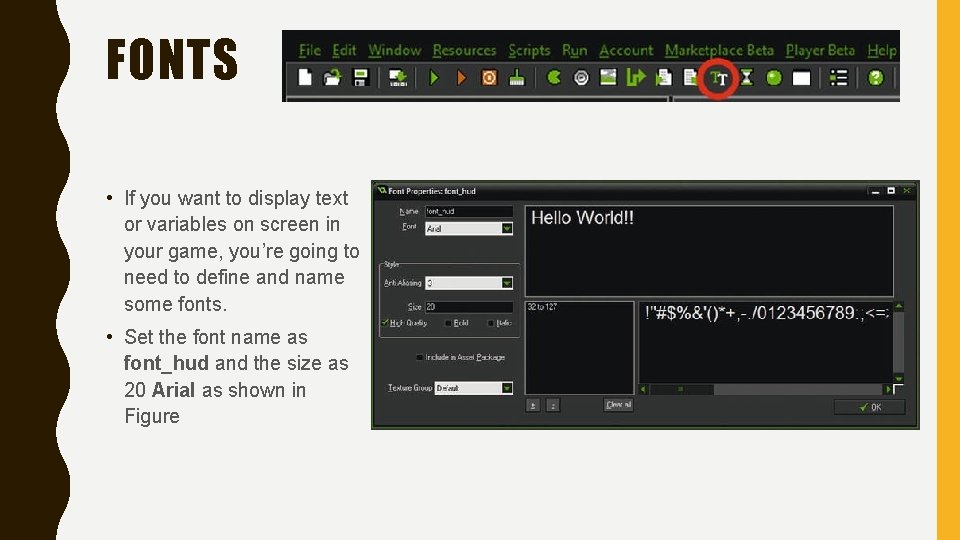The width and height of the screenshot is (960, 540).
Task: Create a sprite with green Pac-Man icon
Action: [553, 78]
